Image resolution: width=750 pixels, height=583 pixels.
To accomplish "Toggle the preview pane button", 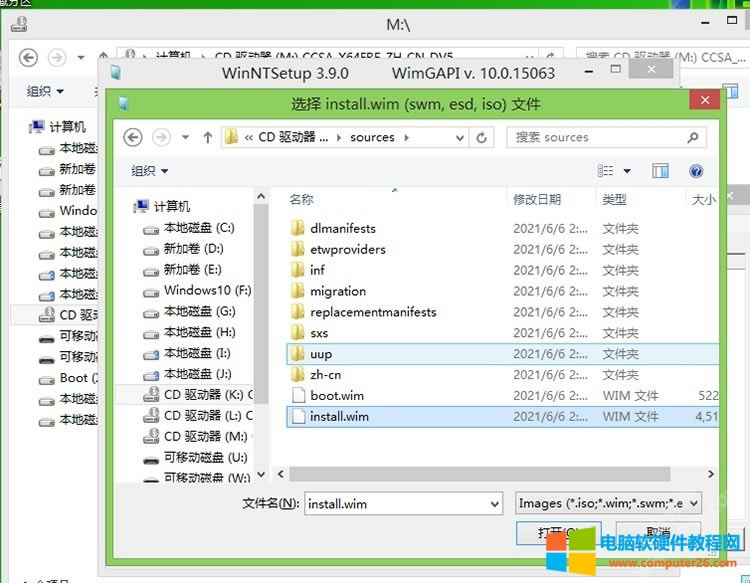I will (660, 171).
